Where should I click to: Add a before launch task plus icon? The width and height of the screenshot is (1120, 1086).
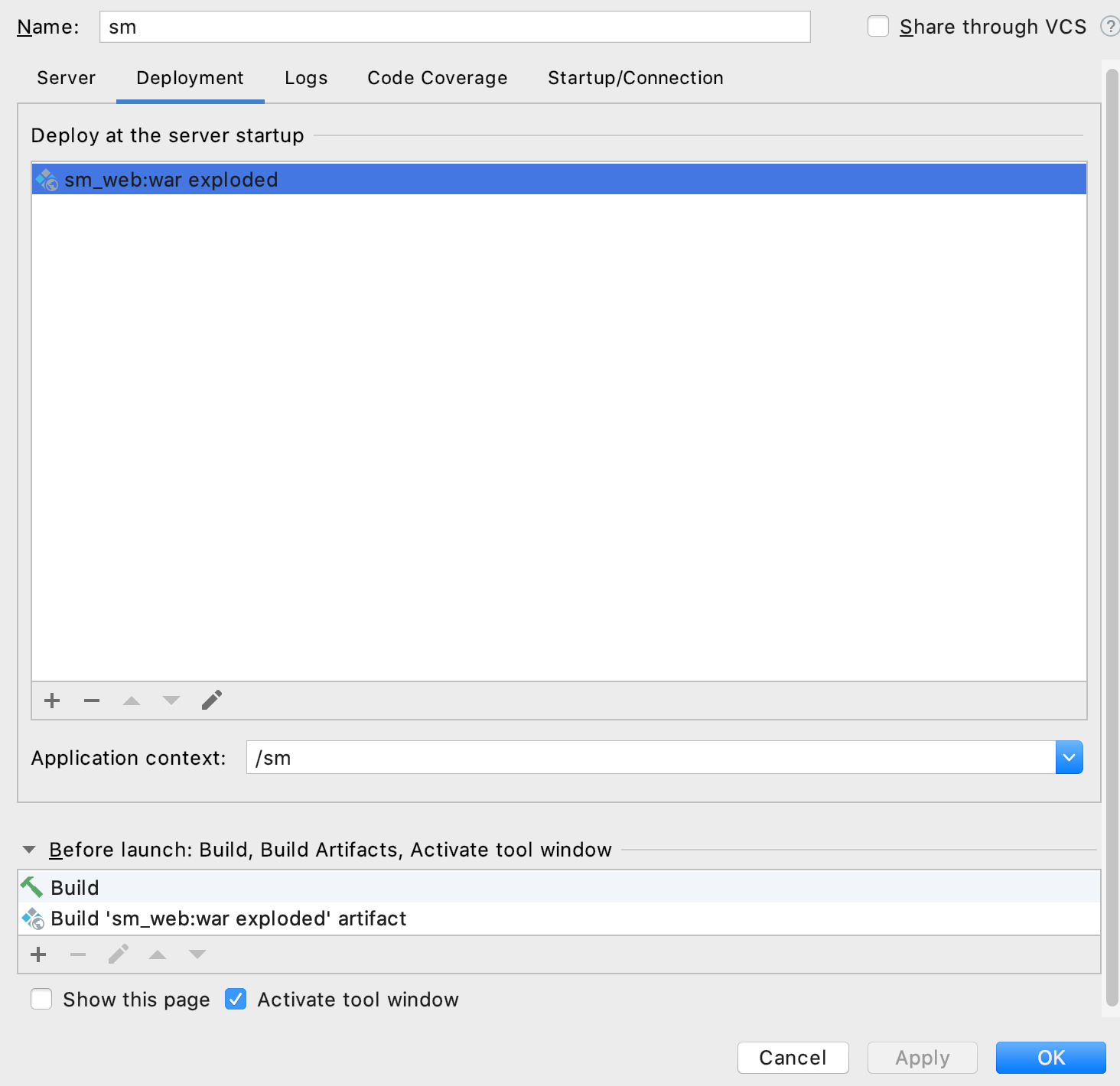pos(38,954)
